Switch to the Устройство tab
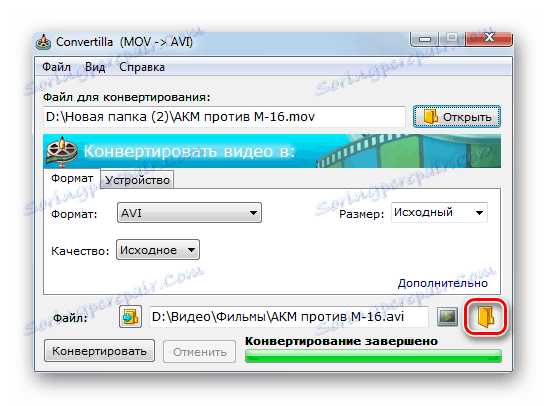The image size is (547, 406). tap(137, 180)
